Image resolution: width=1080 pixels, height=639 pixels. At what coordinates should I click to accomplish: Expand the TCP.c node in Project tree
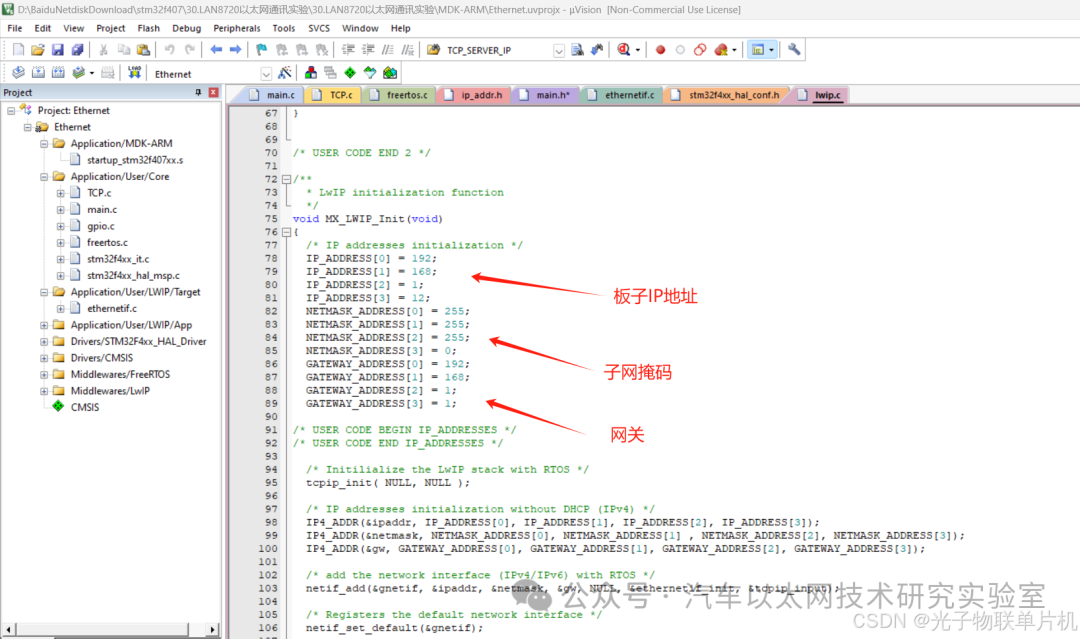point(60,192)
